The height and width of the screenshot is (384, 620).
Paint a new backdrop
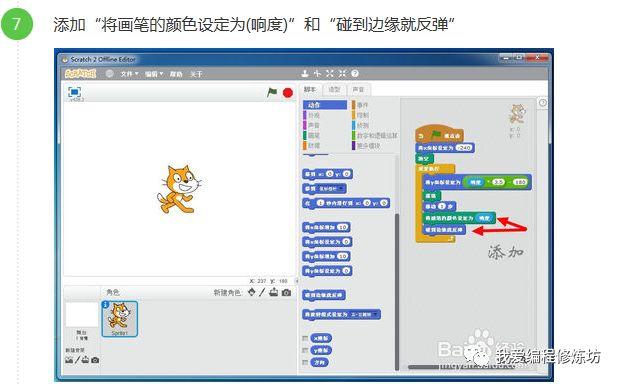tap(78, 360)
